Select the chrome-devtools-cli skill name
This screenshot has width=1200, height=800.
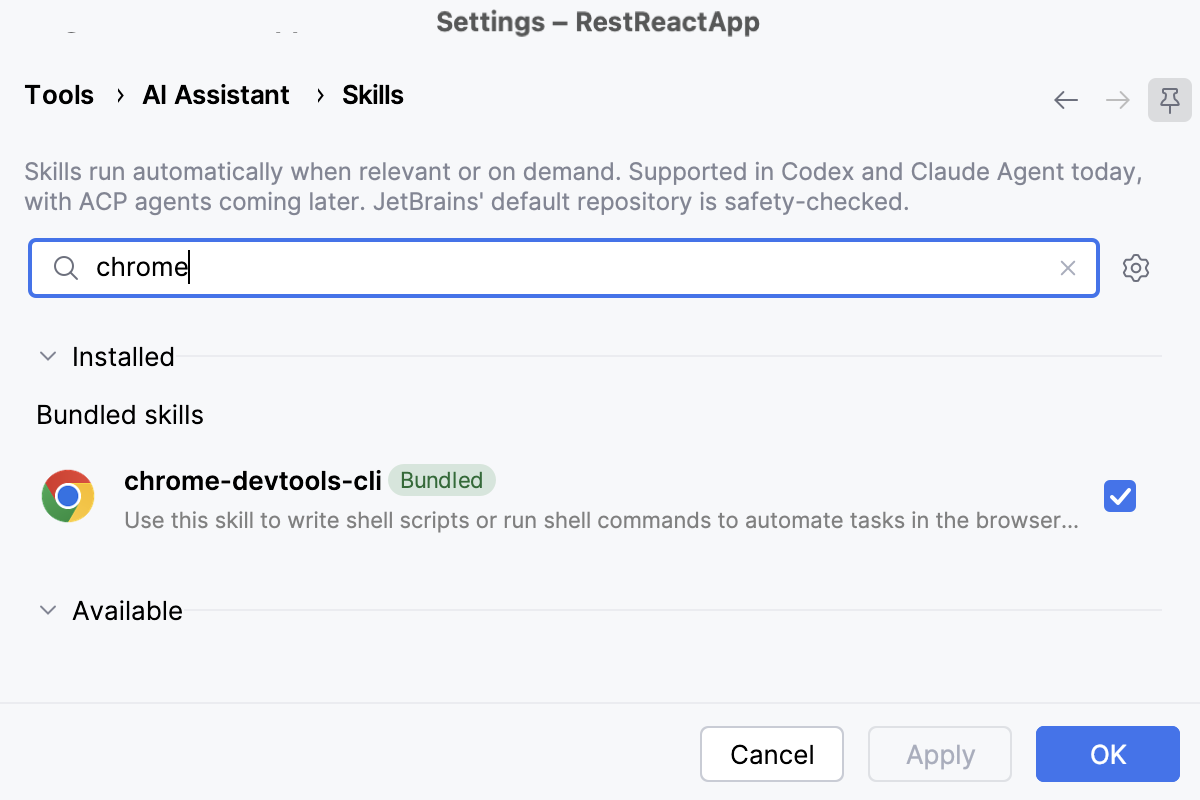pyautogui.click(x=253, y=481)
